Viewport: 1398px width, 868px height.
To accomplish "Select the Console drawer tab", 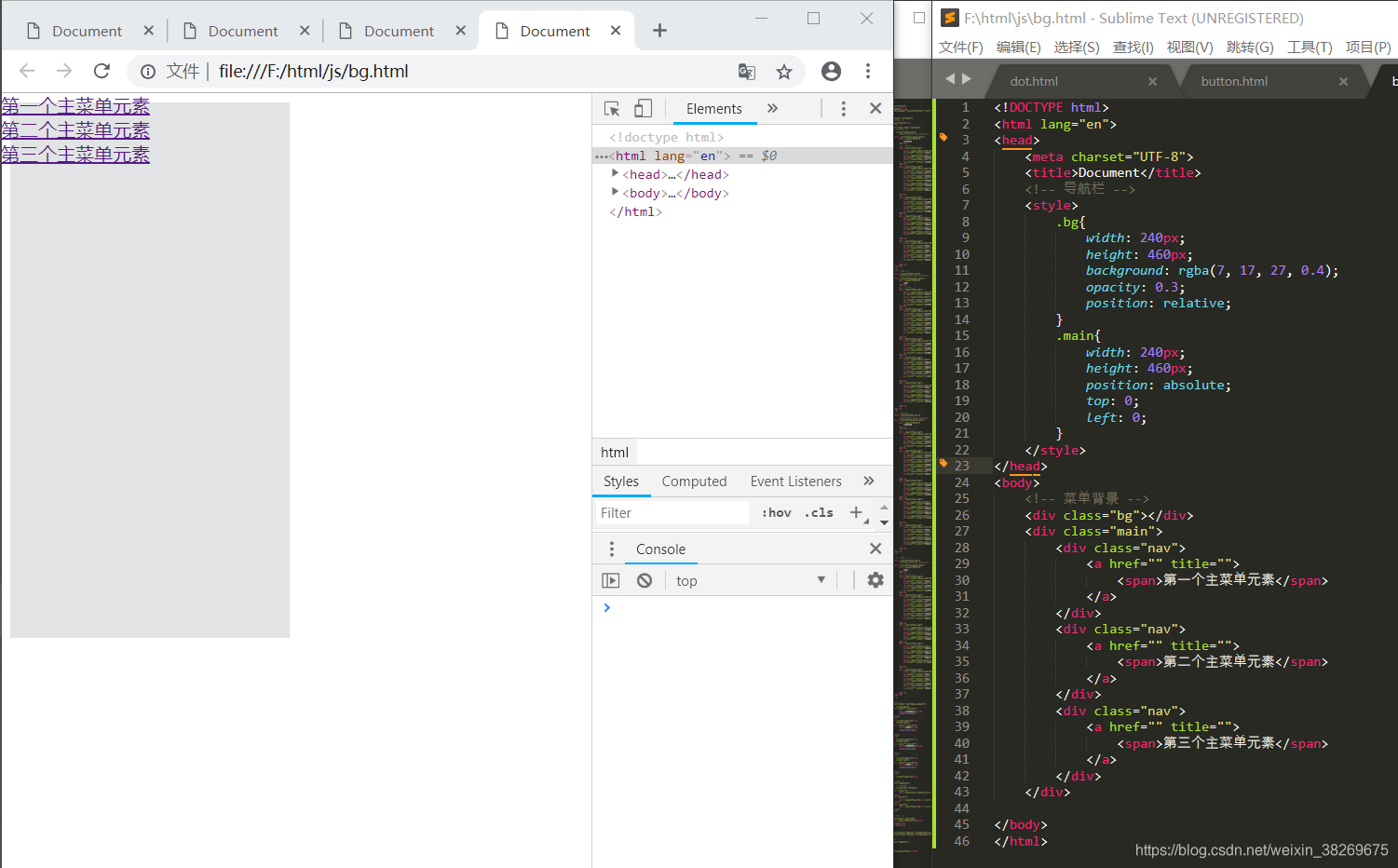I will click(x=660, y=549).
